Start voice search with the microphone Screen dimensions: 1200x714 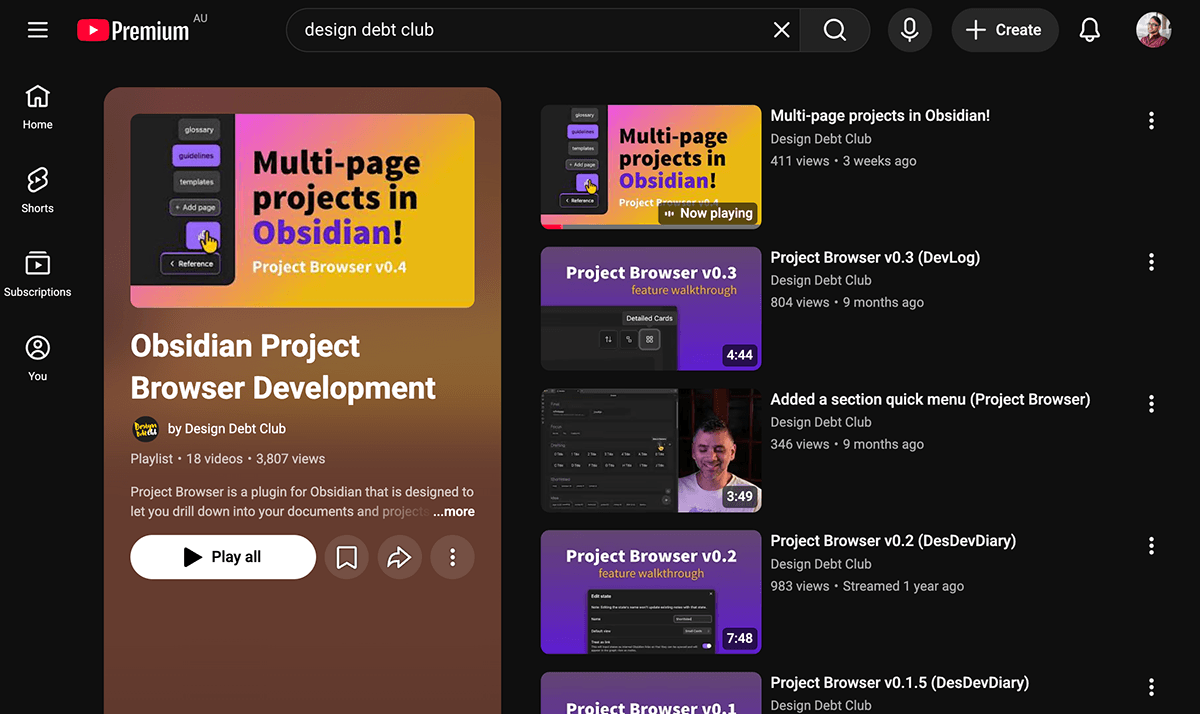click(x=909, y=30)
